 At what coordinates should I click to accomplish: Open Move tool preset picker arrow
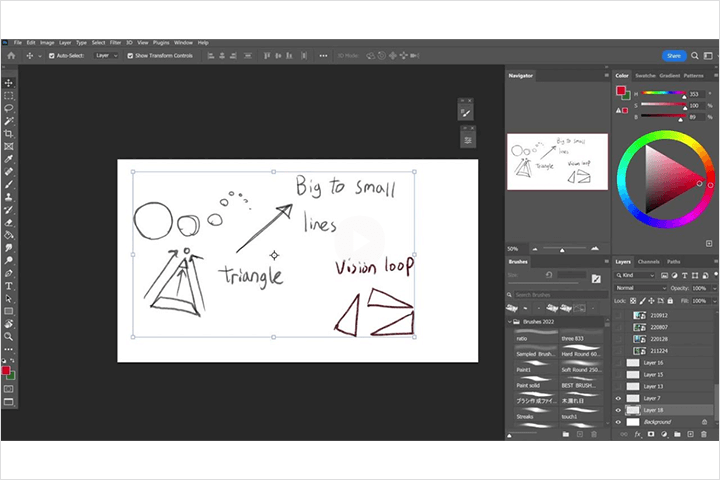40,56
